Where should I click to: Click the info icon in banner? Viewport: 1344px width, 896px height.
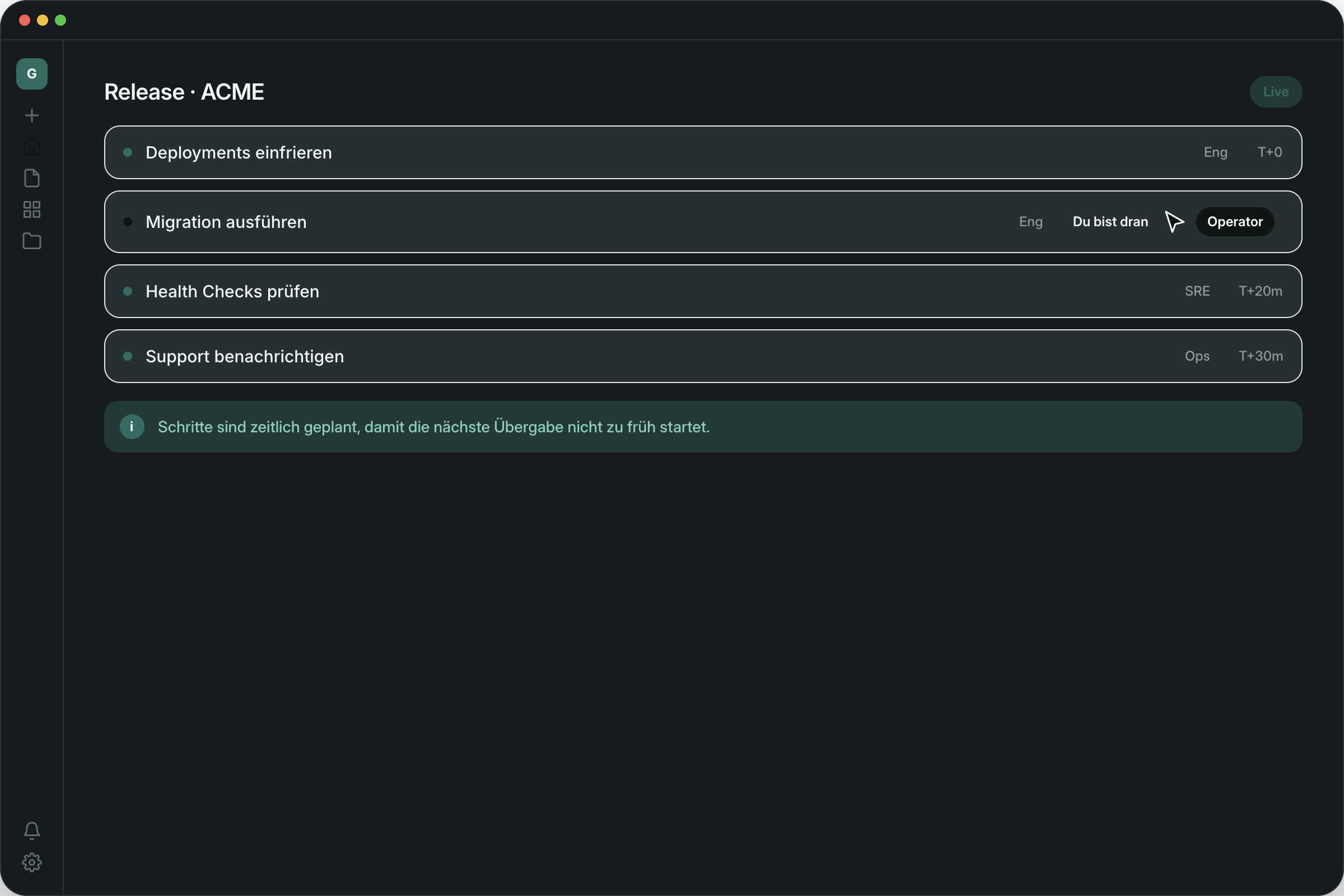132,427
